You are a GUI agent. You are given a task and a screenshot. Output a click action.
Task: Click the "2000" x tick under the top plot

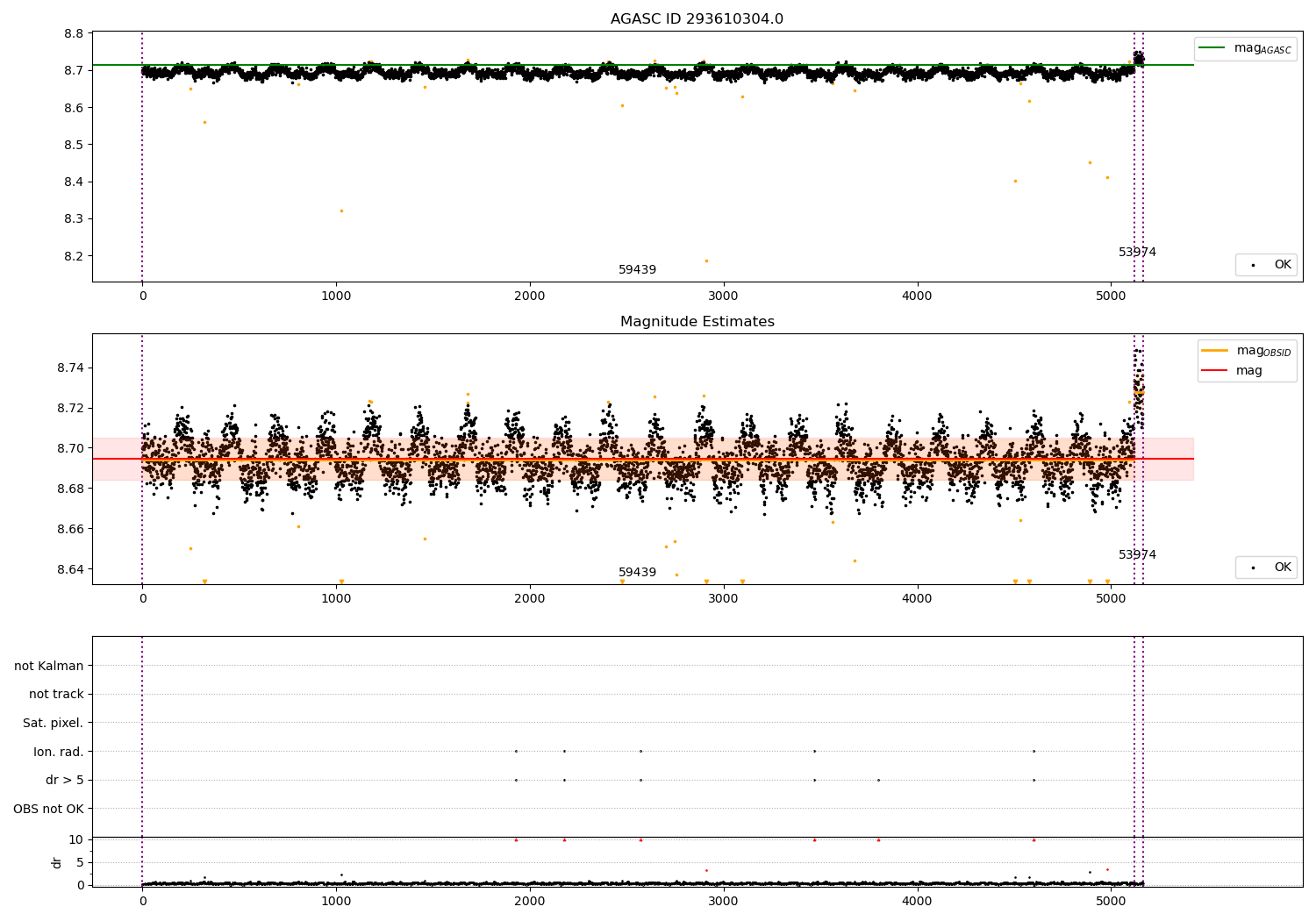[530, 296]
